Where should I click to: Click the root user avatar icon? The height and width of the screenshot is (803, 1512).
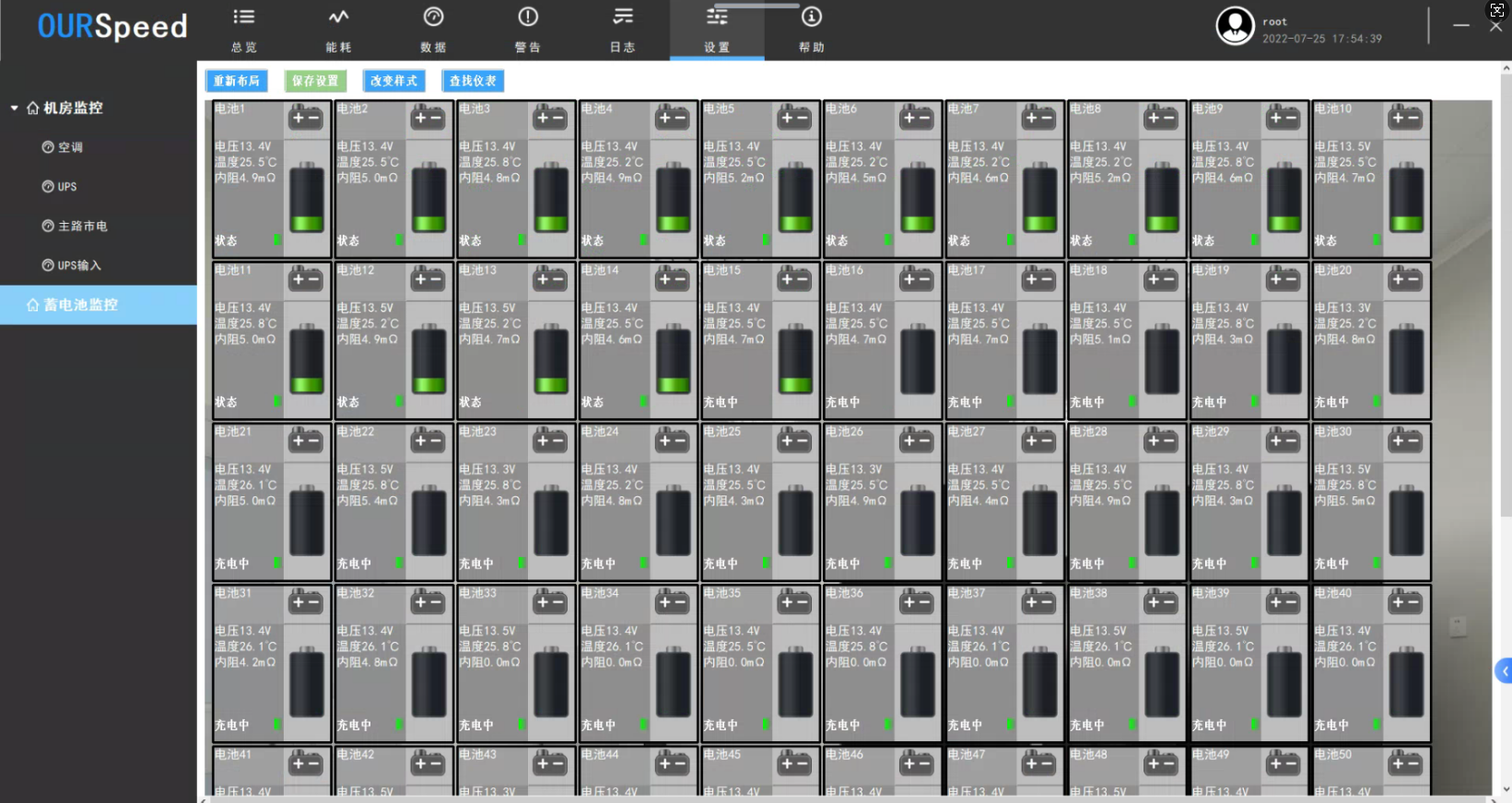1235,27
